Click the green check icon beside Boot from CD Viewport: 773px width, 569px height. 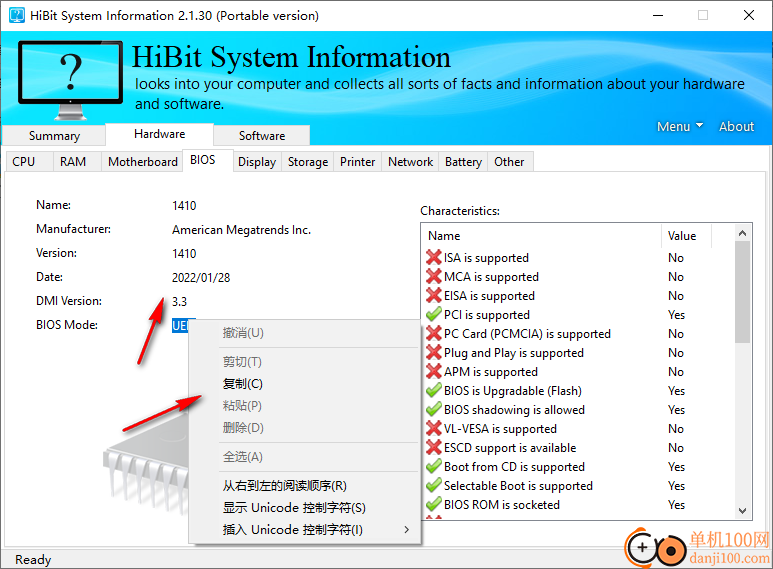433,466
